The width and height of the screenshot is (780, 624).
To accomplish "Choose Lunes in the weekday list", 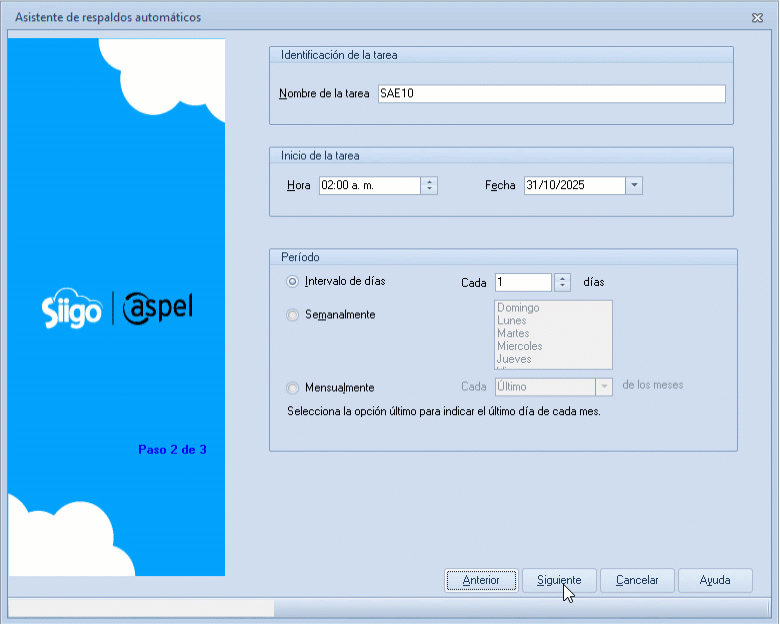I will pyautogui.click(x=511, y=320).
